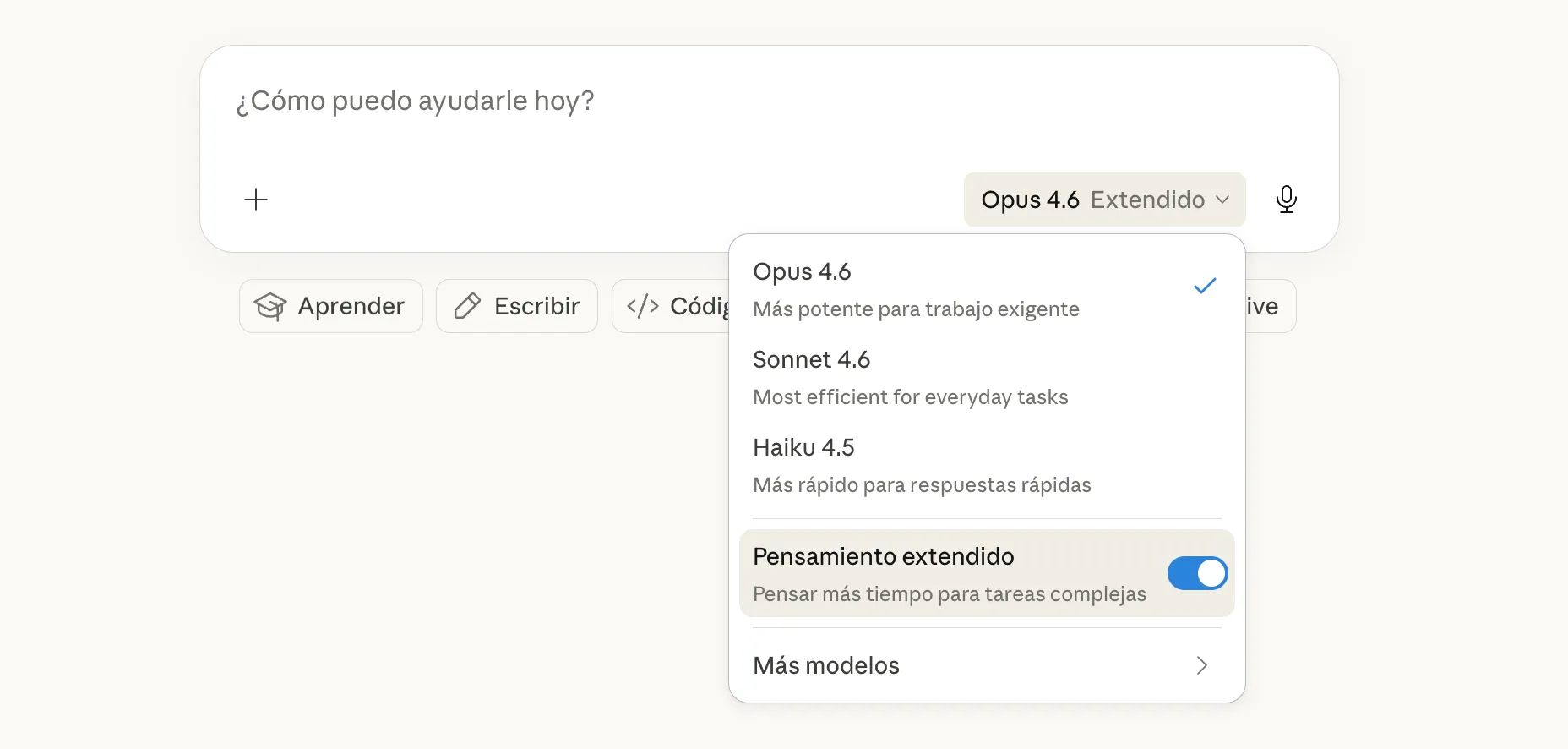Click the chevron arrow next to Más modelos

tap(1202, 665)
